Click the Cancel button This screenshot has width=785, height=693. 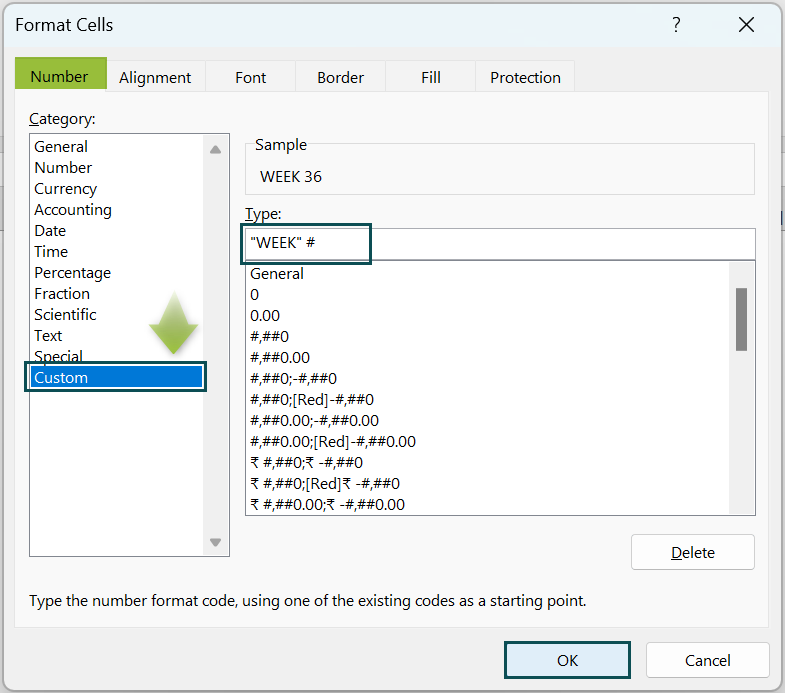click(x=707, y=660)
